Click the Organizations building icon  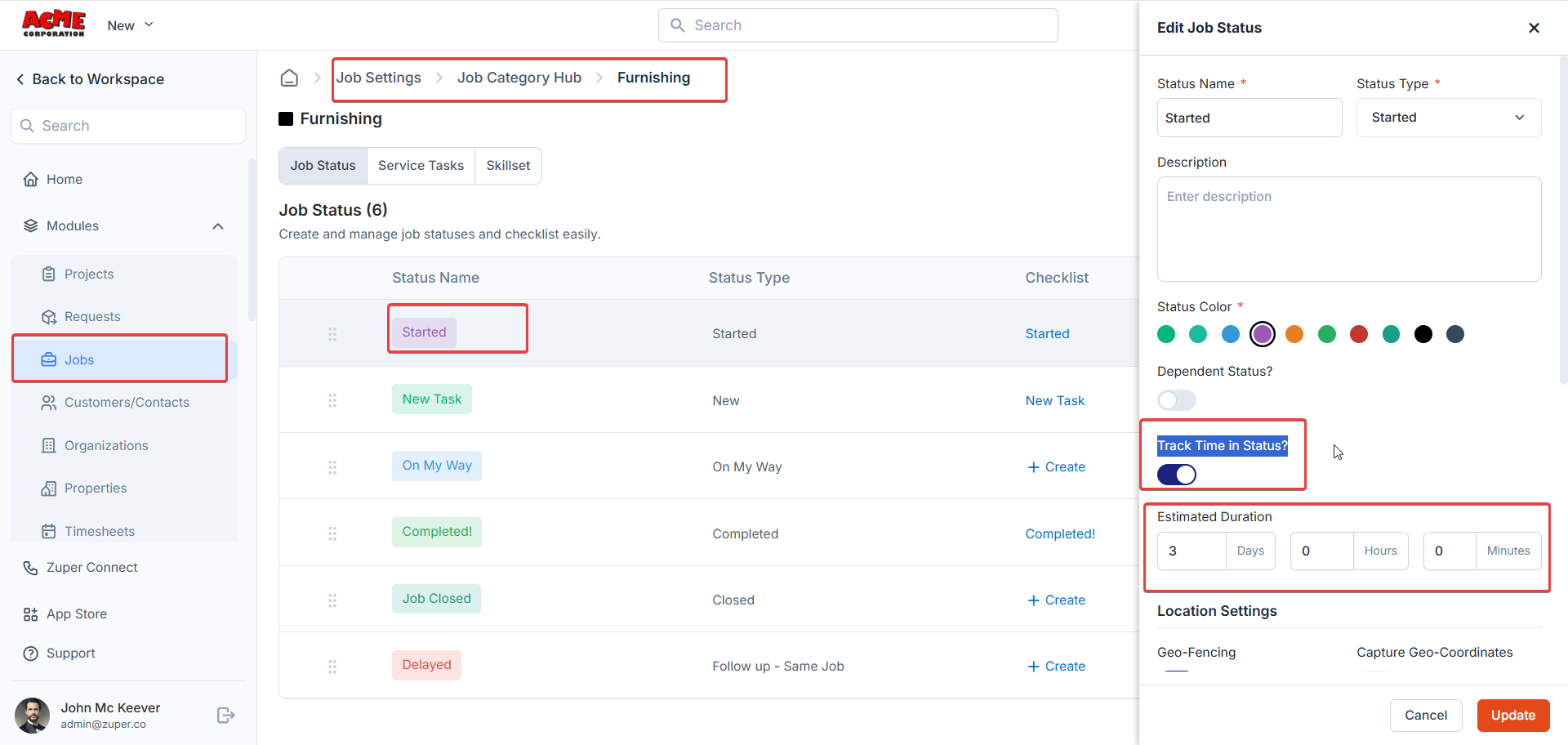(x=49, y=445)
